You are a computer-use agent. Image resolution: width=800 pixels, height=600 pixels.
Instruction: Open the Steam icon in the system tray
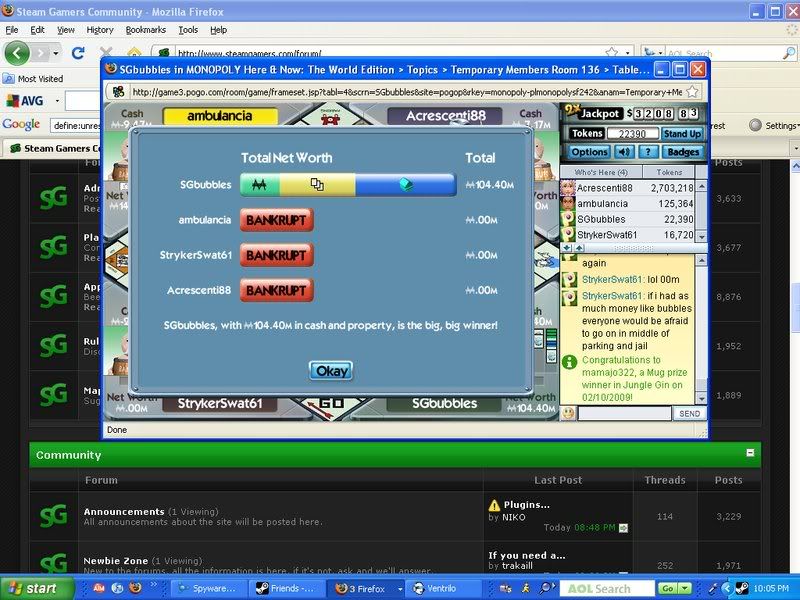tap(741, 588)
